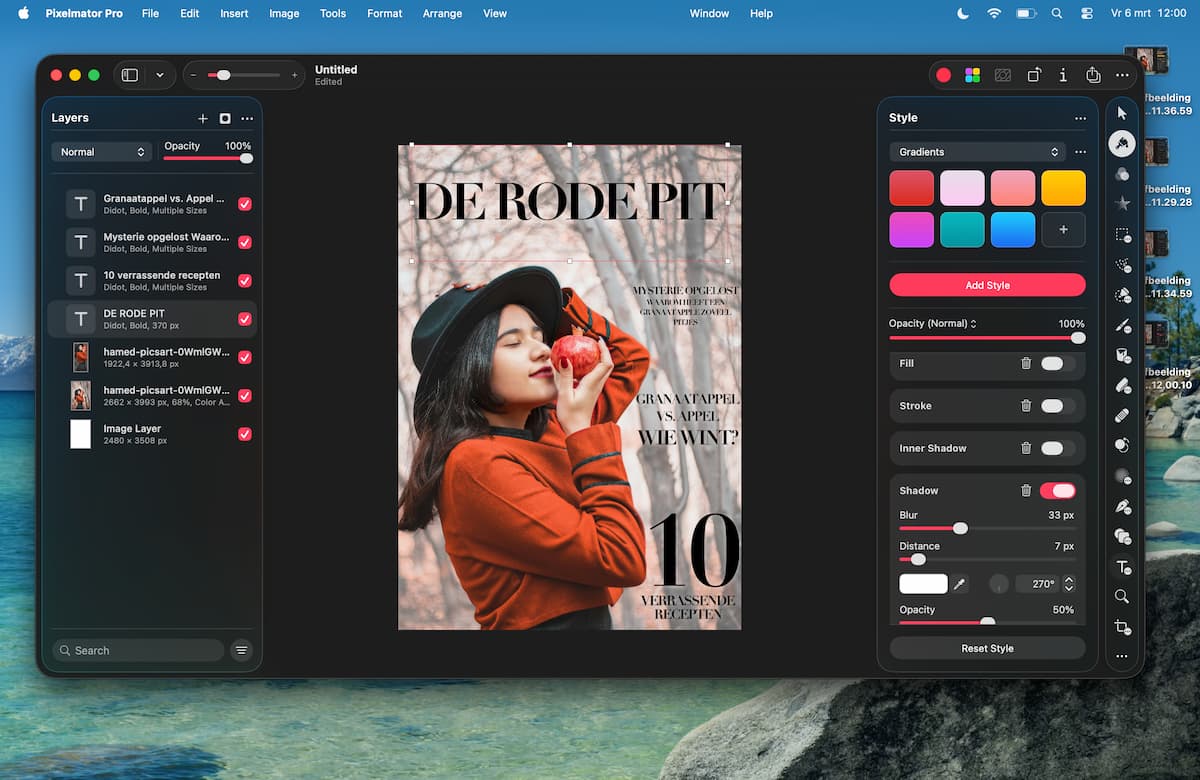Open the Insert menu

pyautogui.click(x=234, y=14)
